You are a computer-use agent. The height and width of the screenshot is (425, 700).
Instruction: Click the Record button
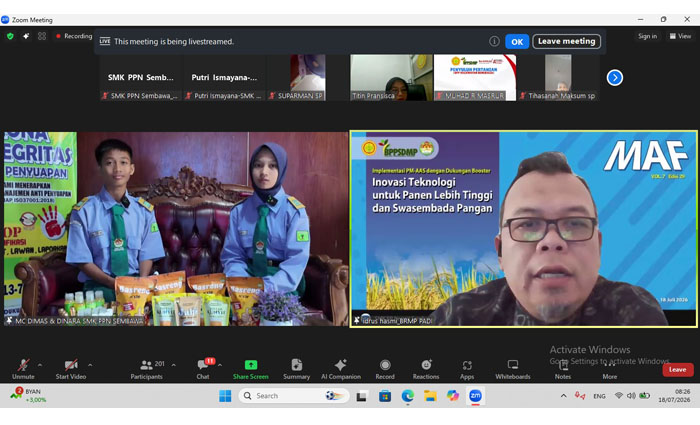[x=385, y=369]
